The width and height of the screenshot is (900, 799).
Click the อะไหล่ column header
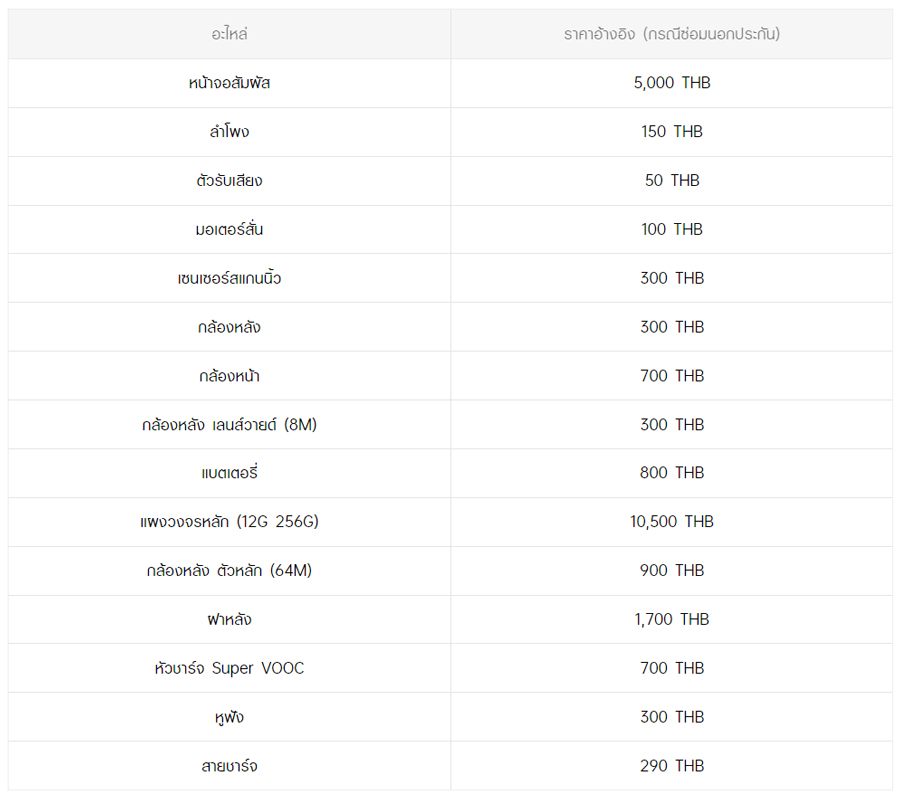point(229,34)
